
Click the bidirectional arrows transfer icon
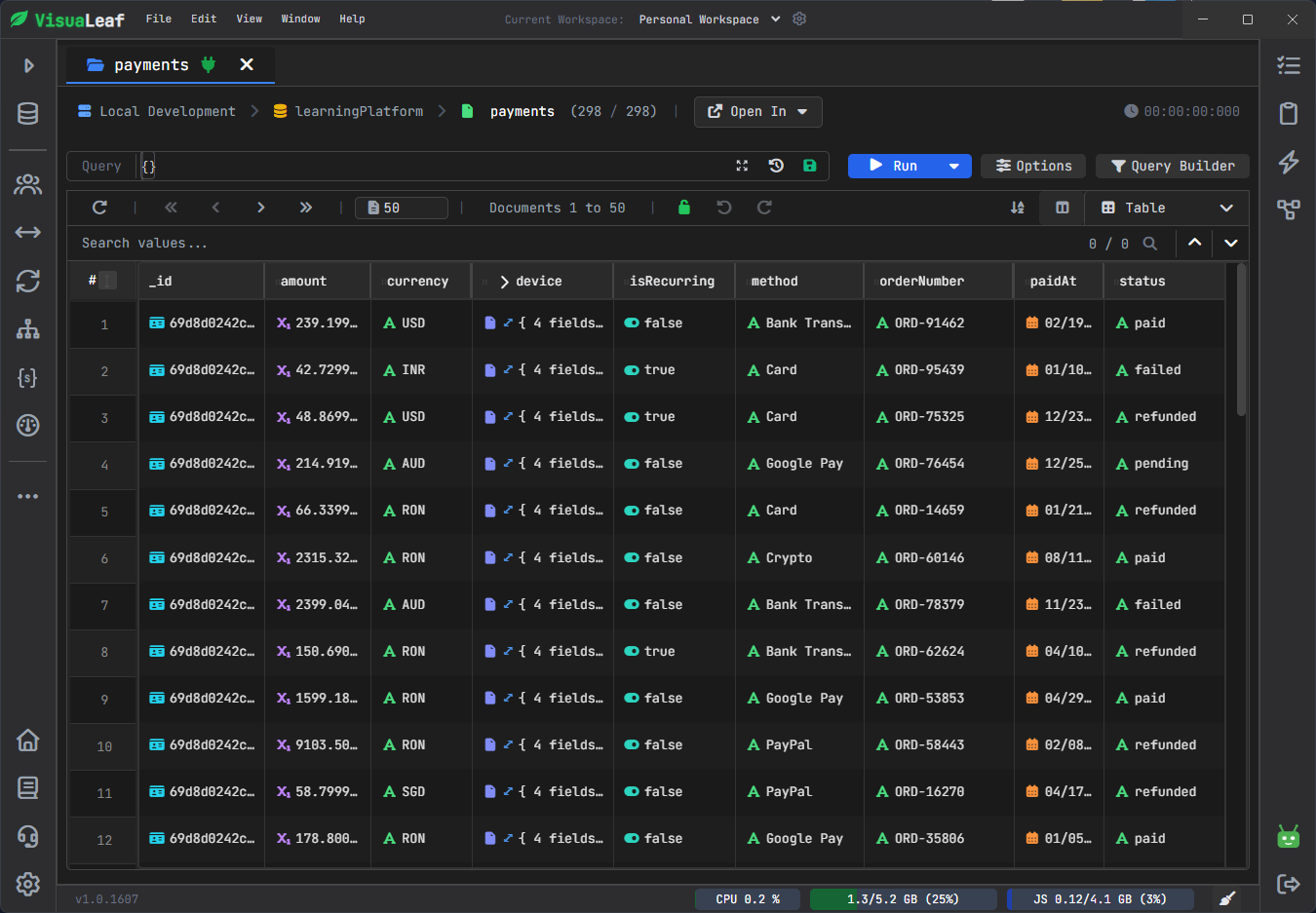pyautogui.click(x=28, y=232)
